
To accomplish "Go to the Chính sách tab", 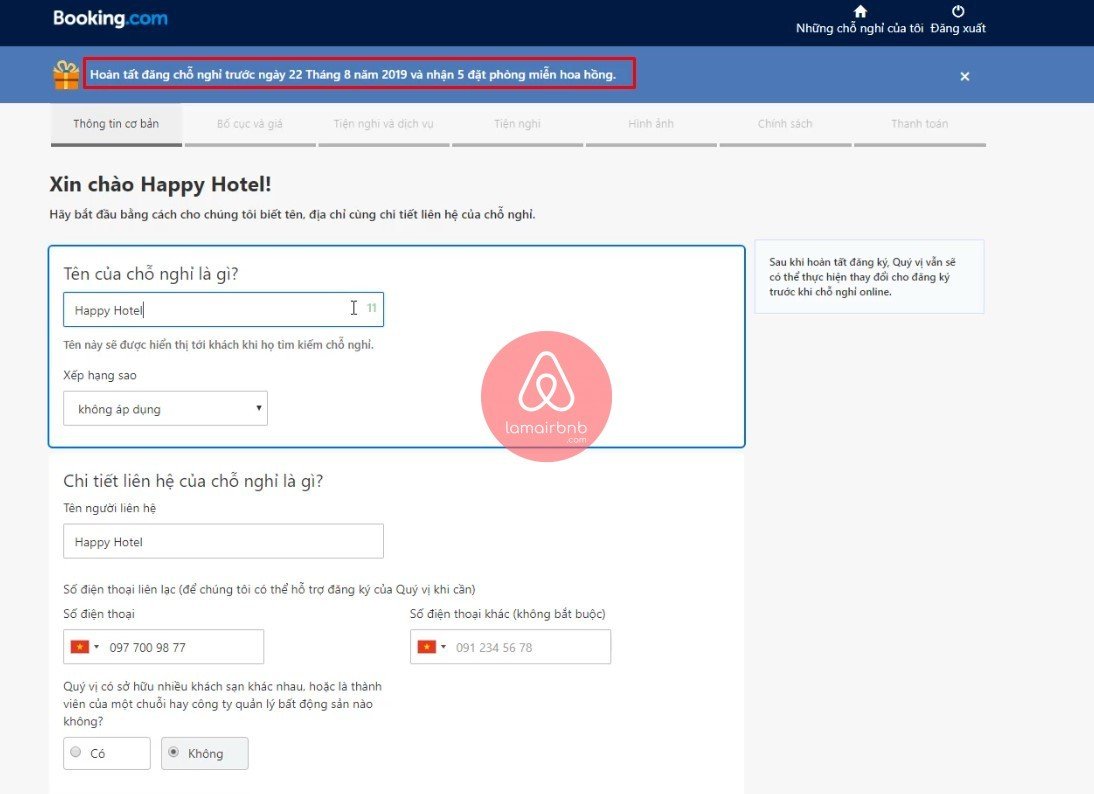I will click(785, 123).
